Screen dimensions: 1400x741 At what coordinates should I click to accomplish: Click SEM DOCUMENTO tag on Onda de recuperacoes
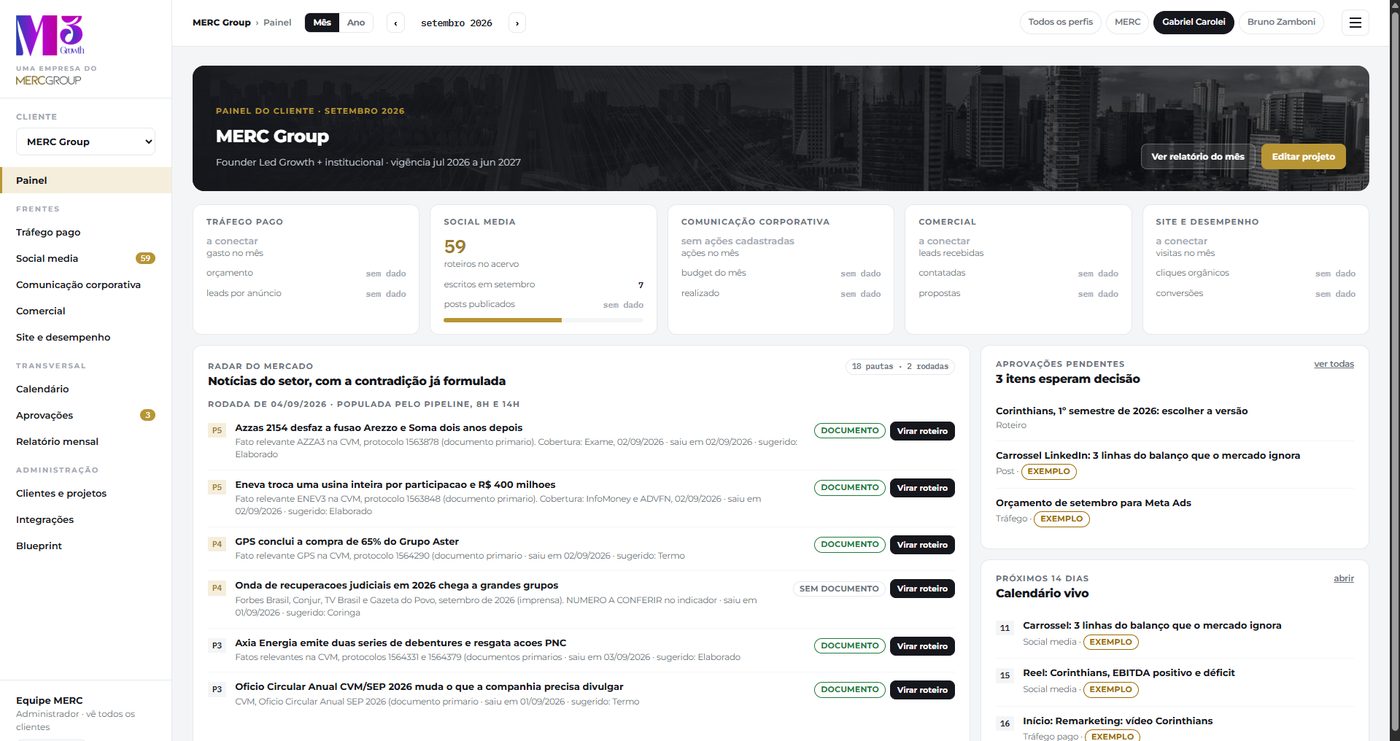point(840,589)
